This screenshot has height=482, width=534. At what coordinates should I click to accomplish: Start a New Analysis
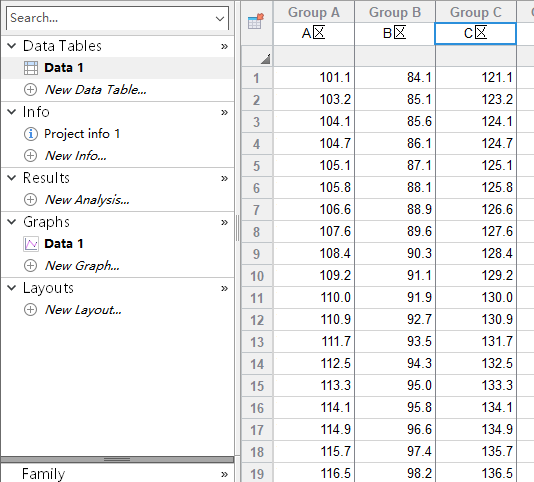87,200
